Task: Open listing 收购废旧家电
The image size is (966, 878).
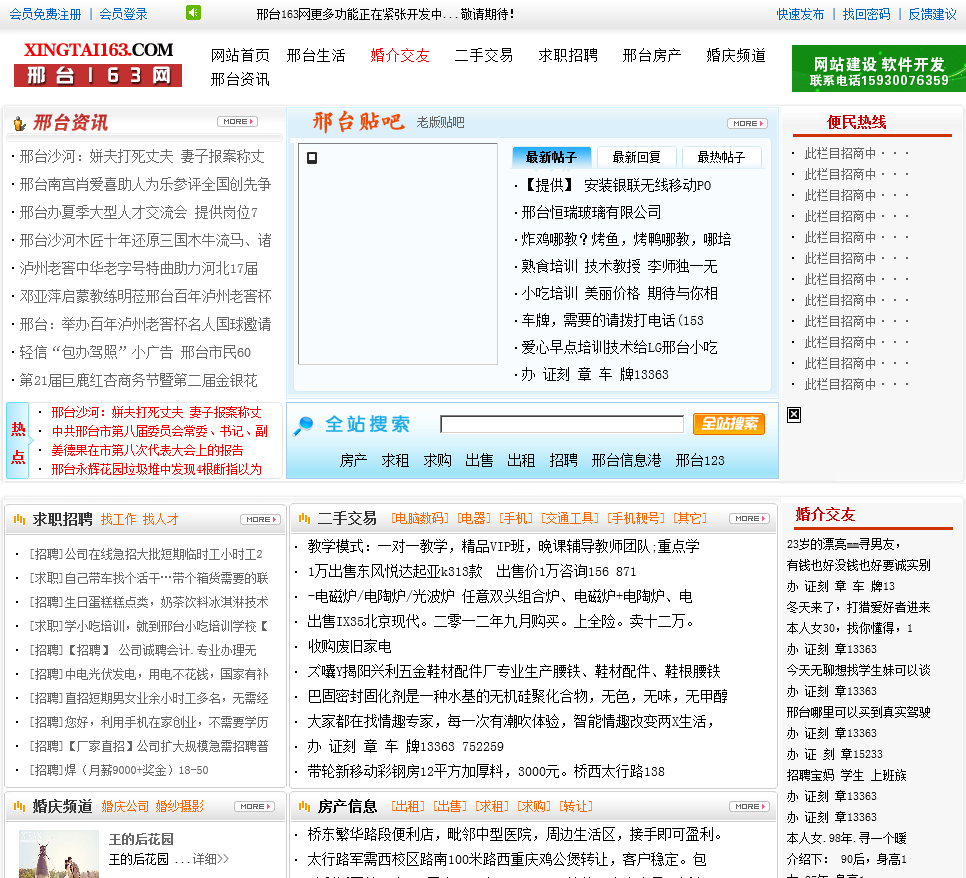Action: (349, 646)
